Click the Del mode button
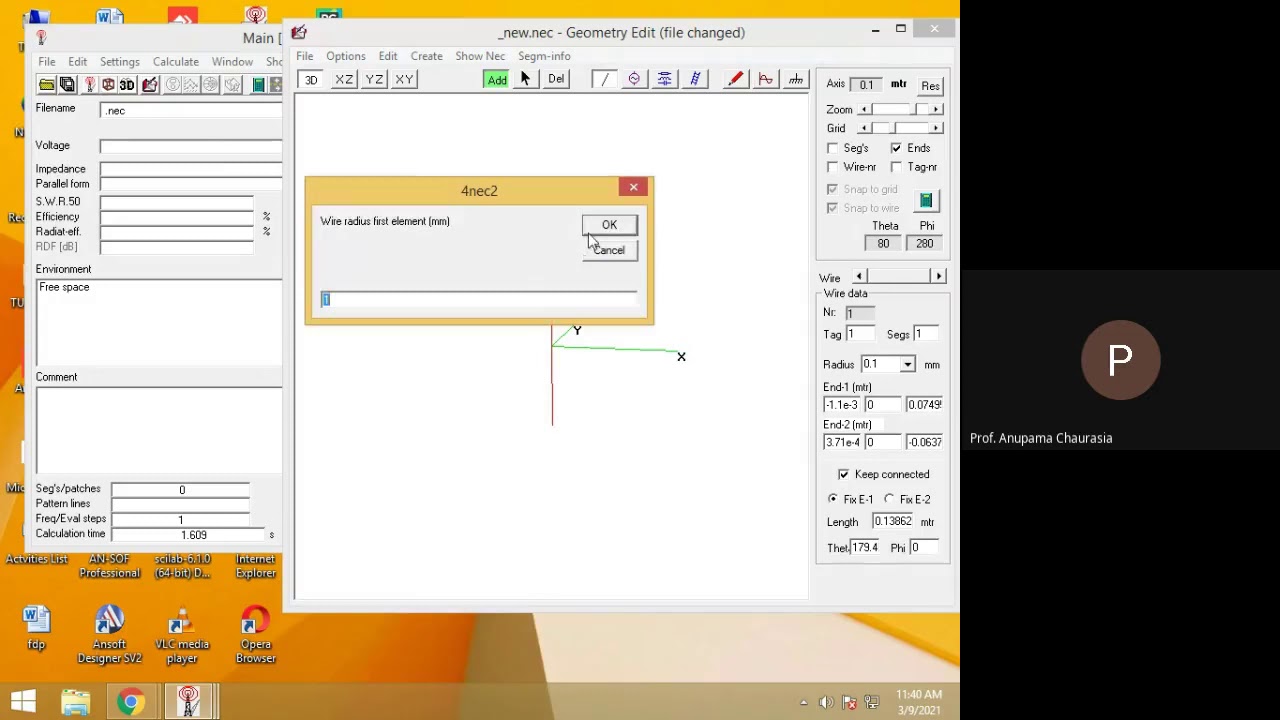 (x=556, y=79)
